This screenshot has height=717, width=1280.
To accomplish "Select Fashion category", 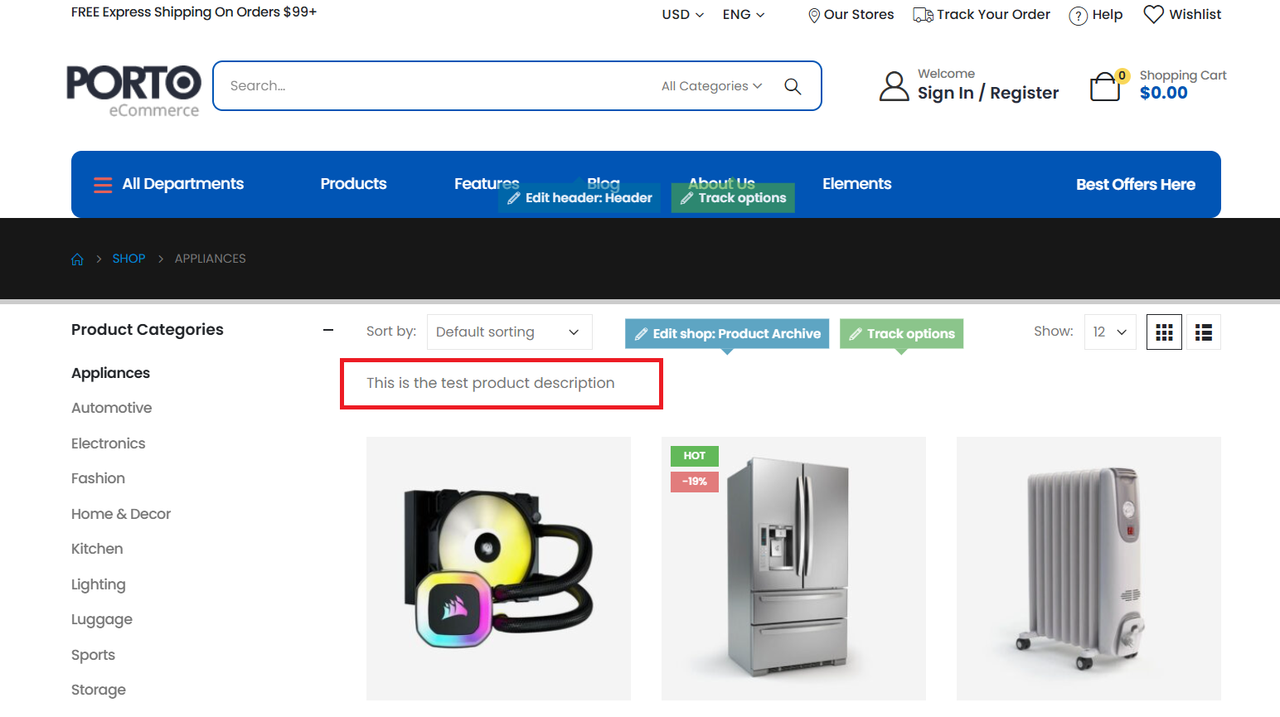I will (x=98, y=479).
